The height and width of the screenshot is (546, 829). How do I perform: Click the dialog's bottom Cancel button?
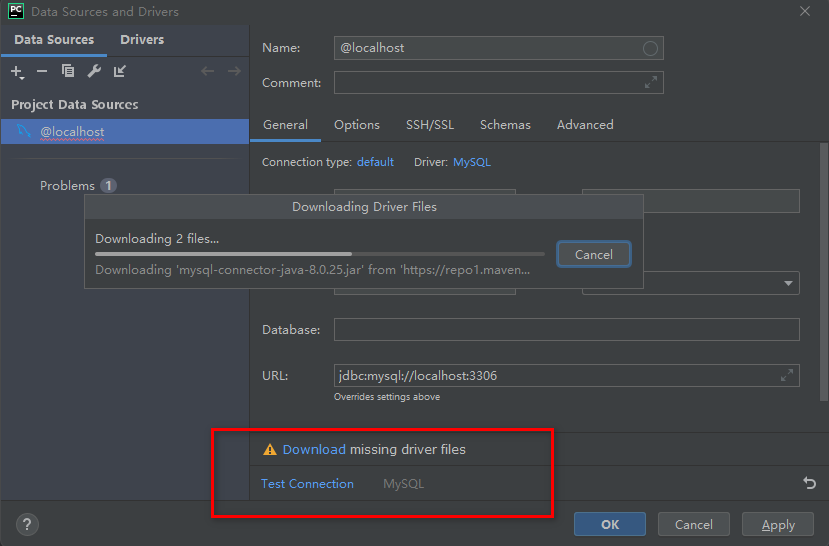coord(694,524)
